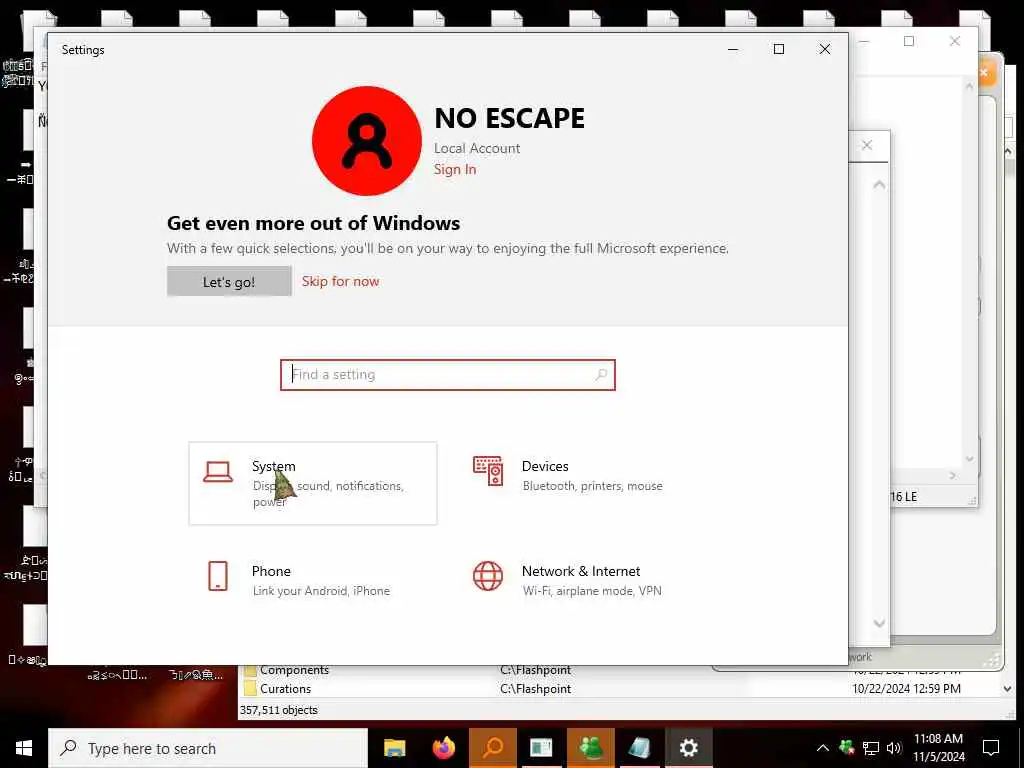This screenshot has width=1024, height=768.
Task: Open the Windows Start menu
Action: [x=24, y=748]
